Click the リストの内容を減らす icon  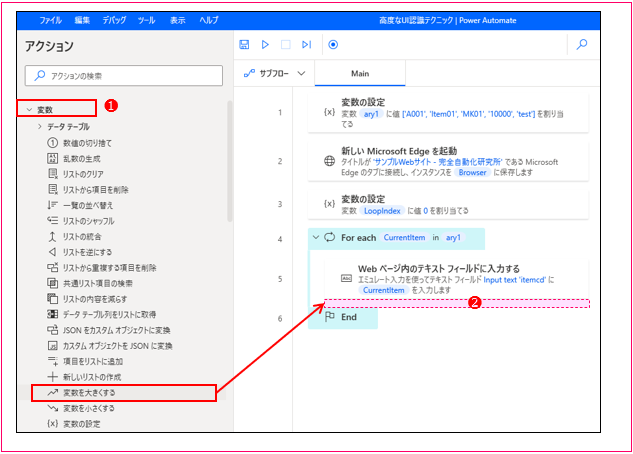coord(52,299)
